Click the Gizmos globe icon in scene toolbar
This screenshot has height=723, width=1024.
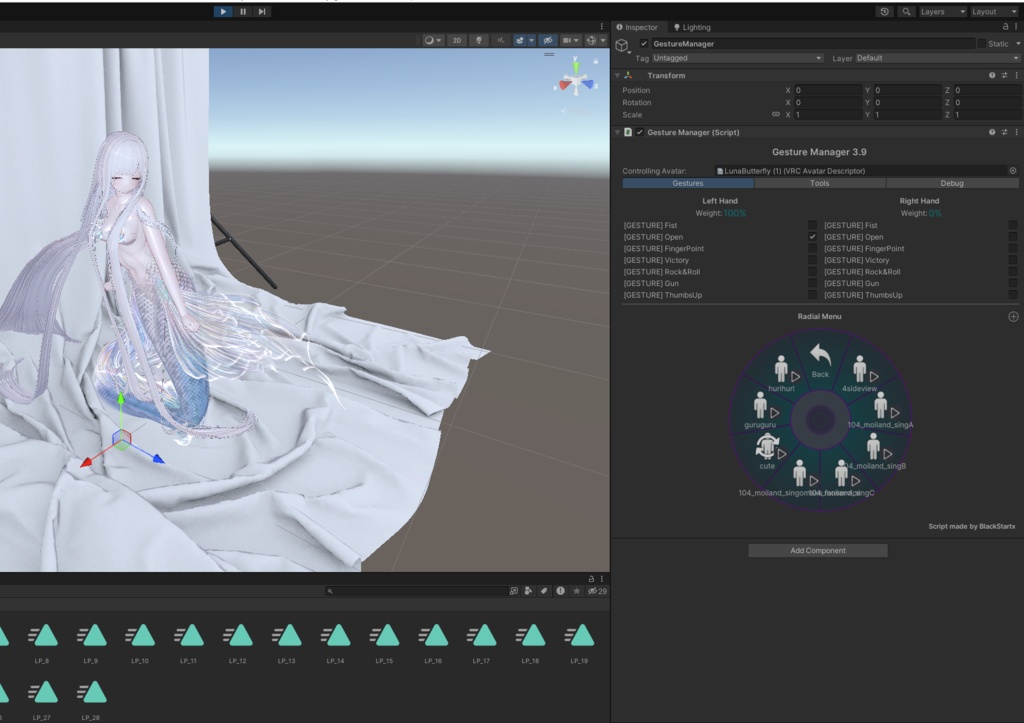590,40
